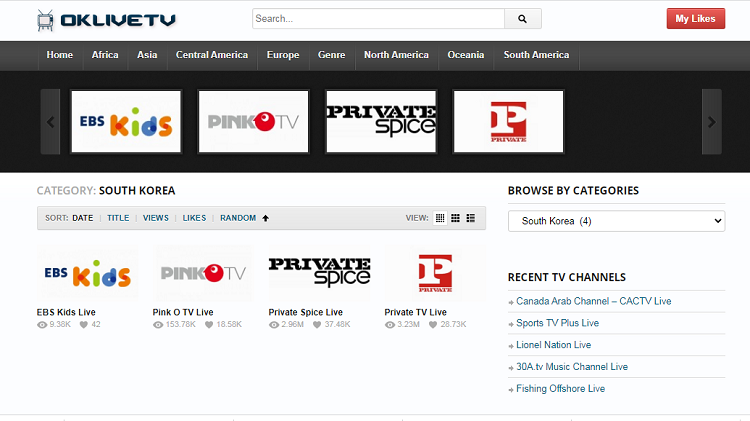The height and width of the screenshot is (421, 750).
Task: Click views eye icon under EBS Kids Live
Action: (42, 325)
